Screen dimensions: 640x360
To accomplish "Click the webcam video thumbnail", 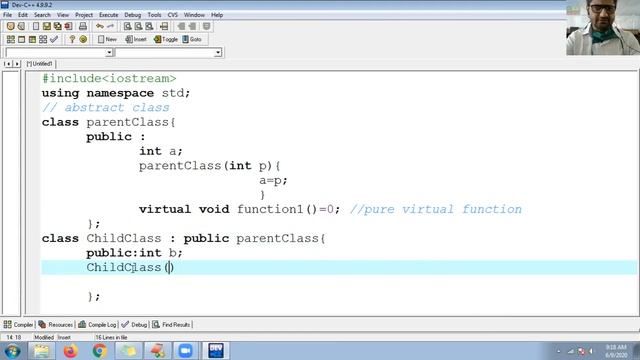I will 603,27.
